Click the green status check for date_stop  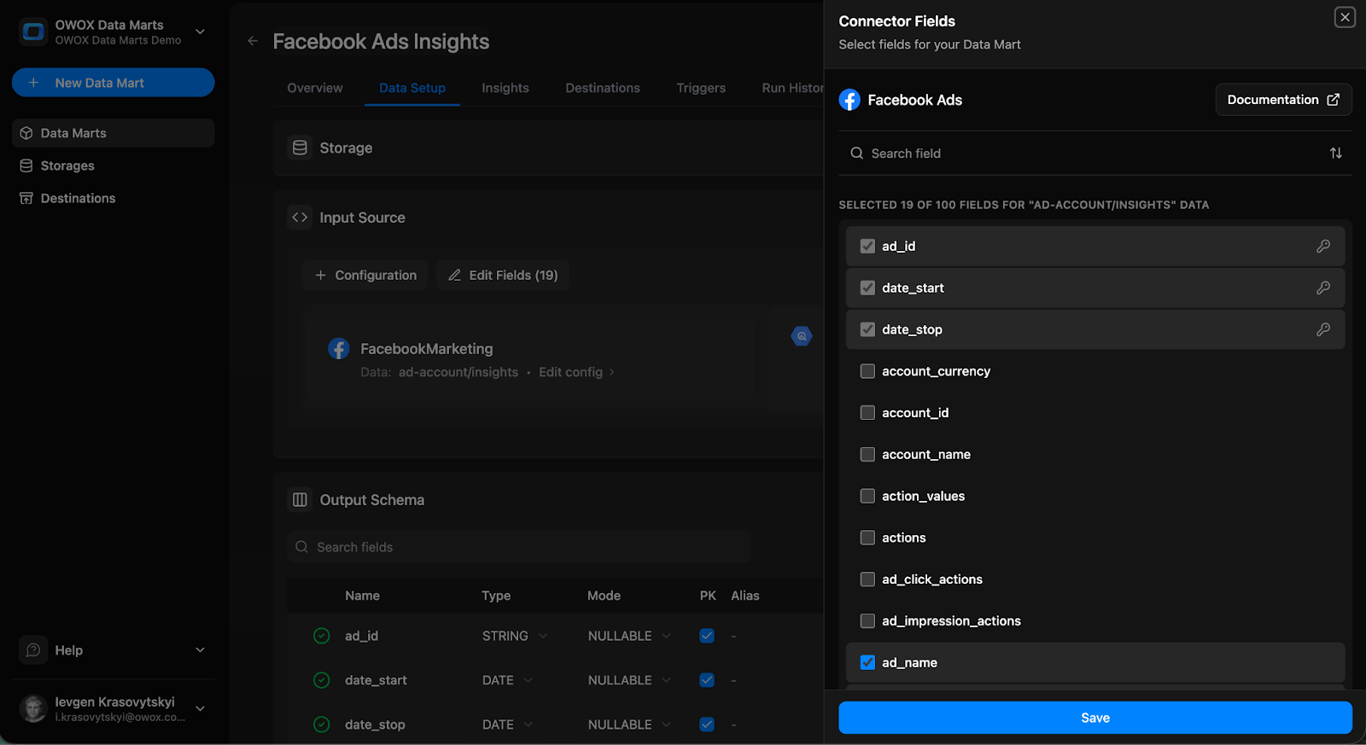pos(321,724)
